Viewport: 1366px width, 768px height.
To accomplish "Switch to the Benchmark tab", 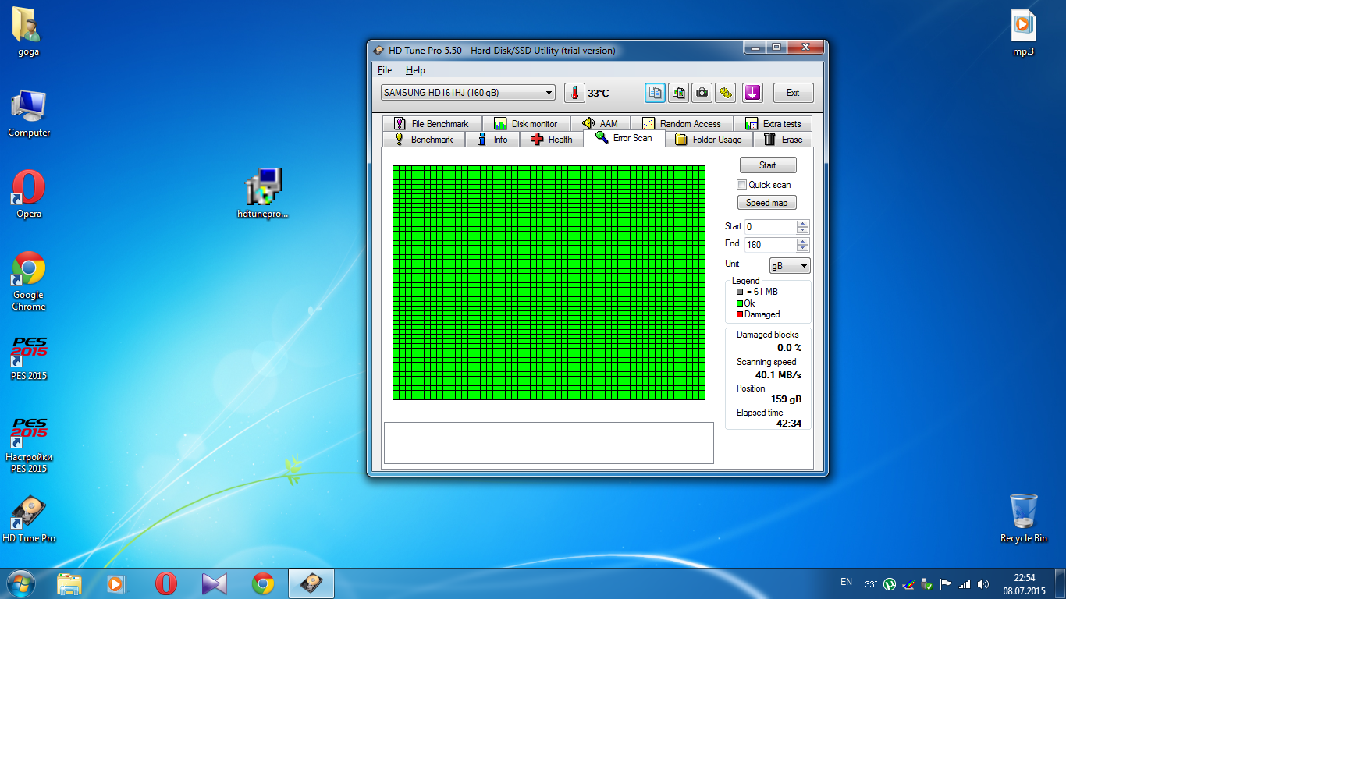I will 425,139.
